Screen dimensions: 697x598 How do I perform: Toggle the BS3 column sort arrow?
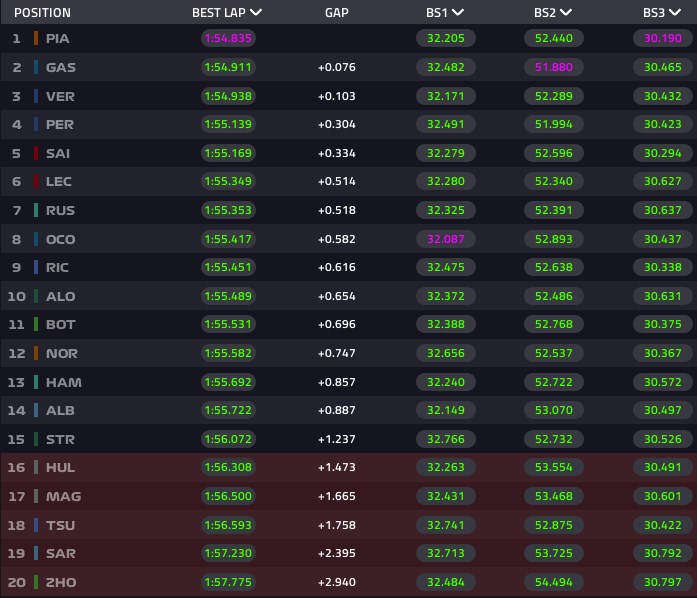coord(674,12)
